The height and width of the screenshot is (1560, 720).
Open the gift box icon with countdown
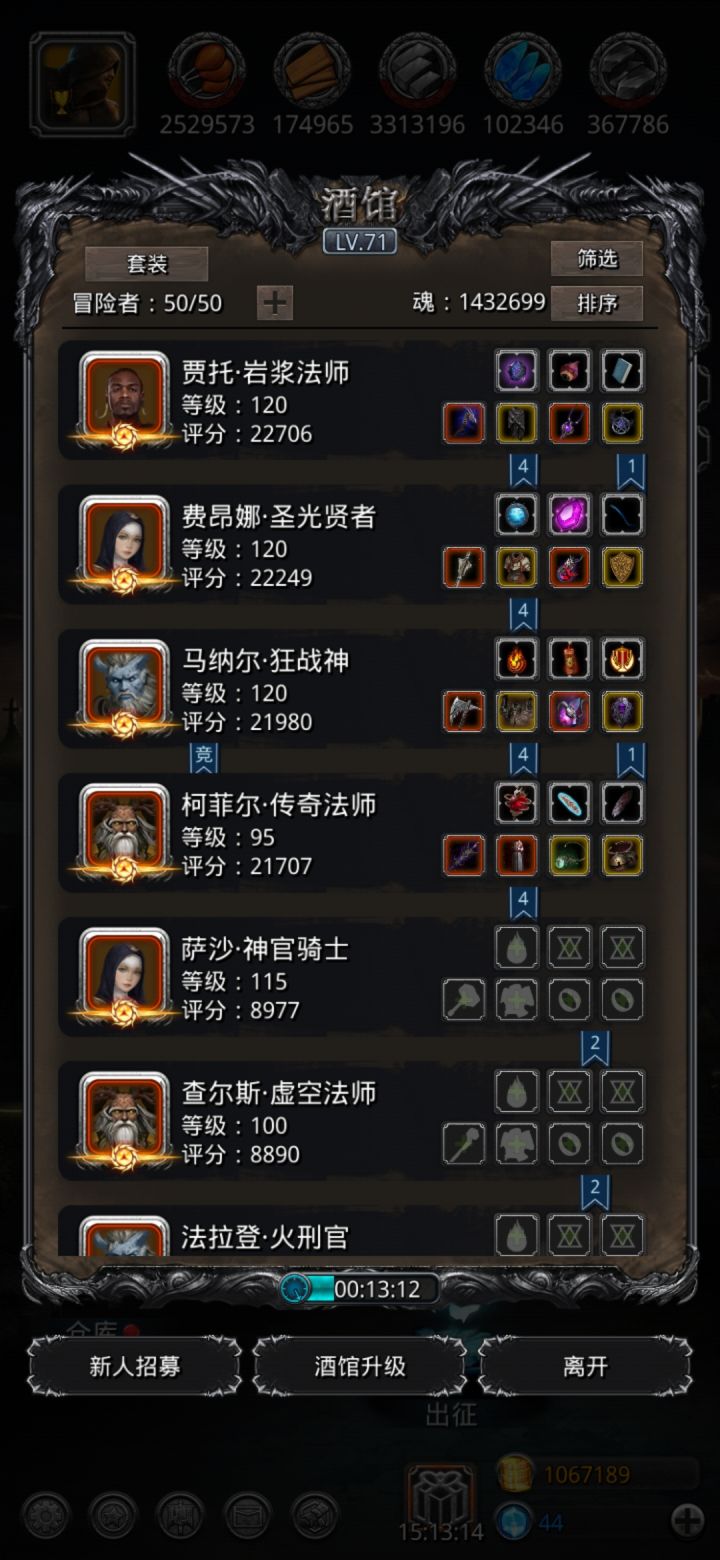click(441, 1496)
